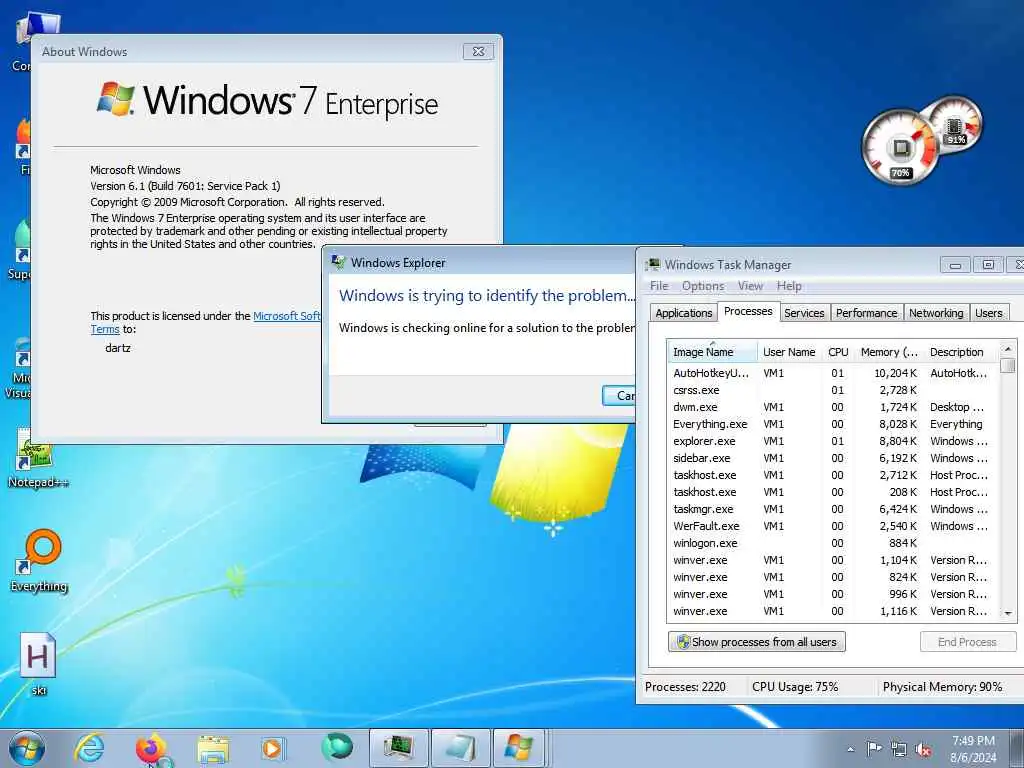Minimize the Task Manager window
The image size is (1024, 768).
point(955,264)
